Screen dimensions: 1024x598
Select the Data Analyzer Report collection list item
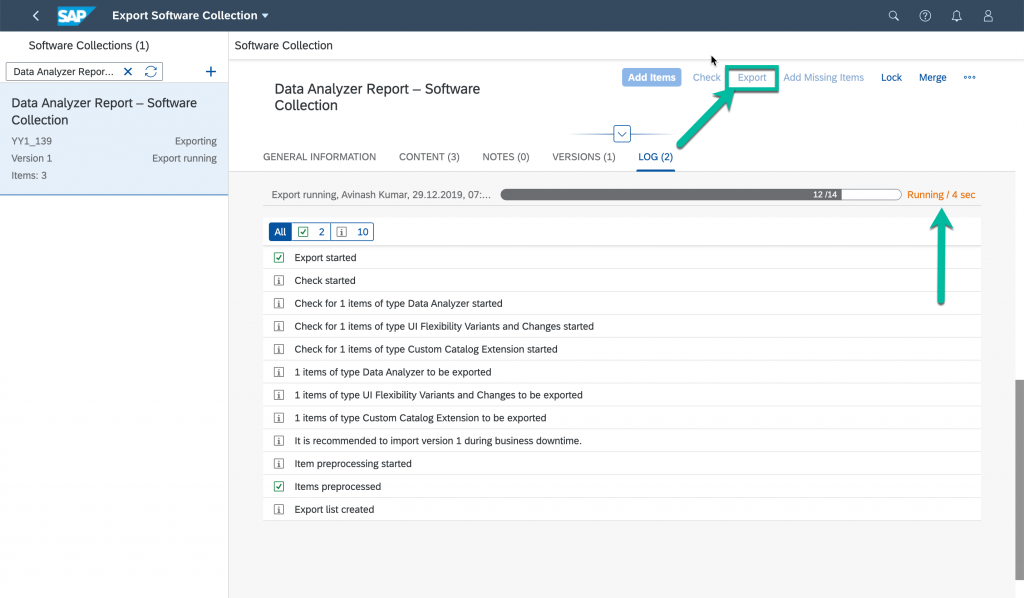pos(114,138)
